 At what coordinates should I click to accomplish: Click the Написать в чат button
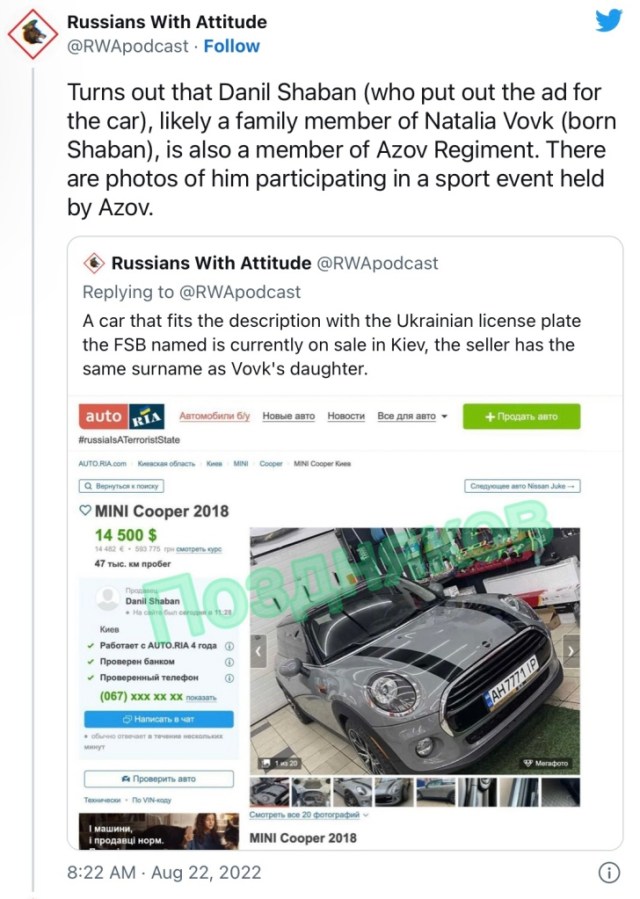coord(158,719)
